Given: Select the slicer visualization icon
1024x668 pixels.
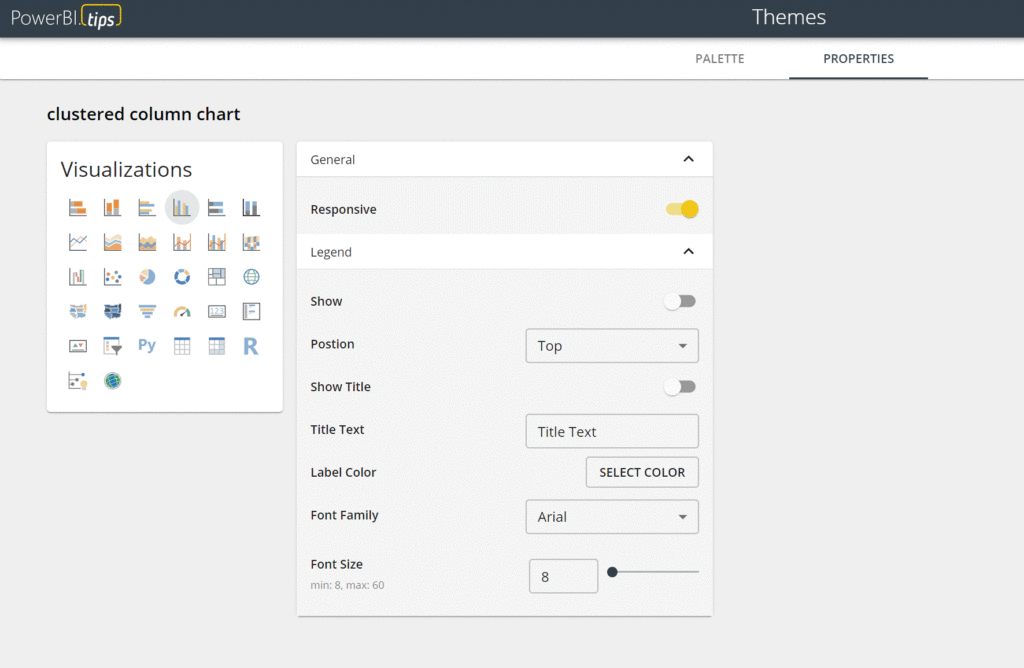Looking at the screenshot, I should coord(112,346).
